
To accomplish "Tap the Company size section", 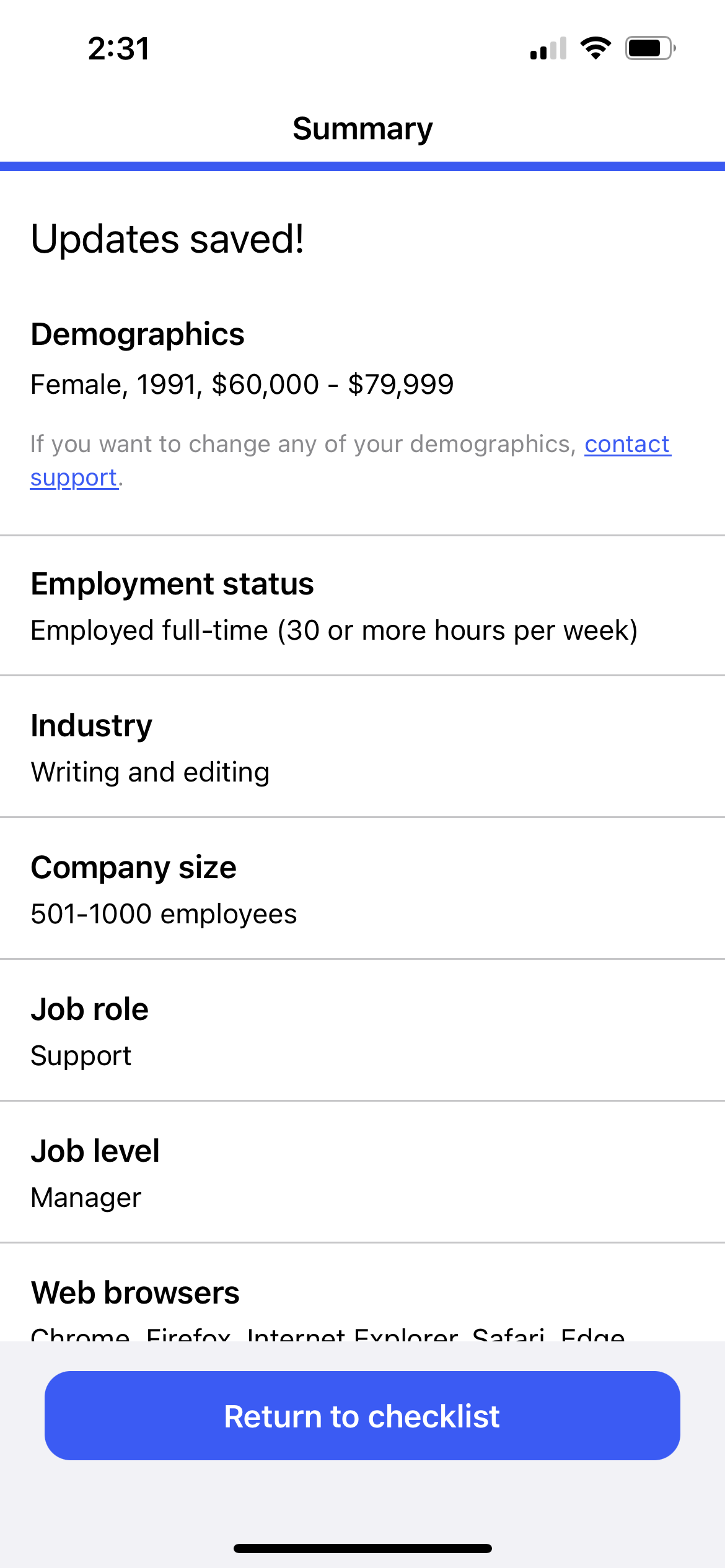I will click(x=362, y=889).
